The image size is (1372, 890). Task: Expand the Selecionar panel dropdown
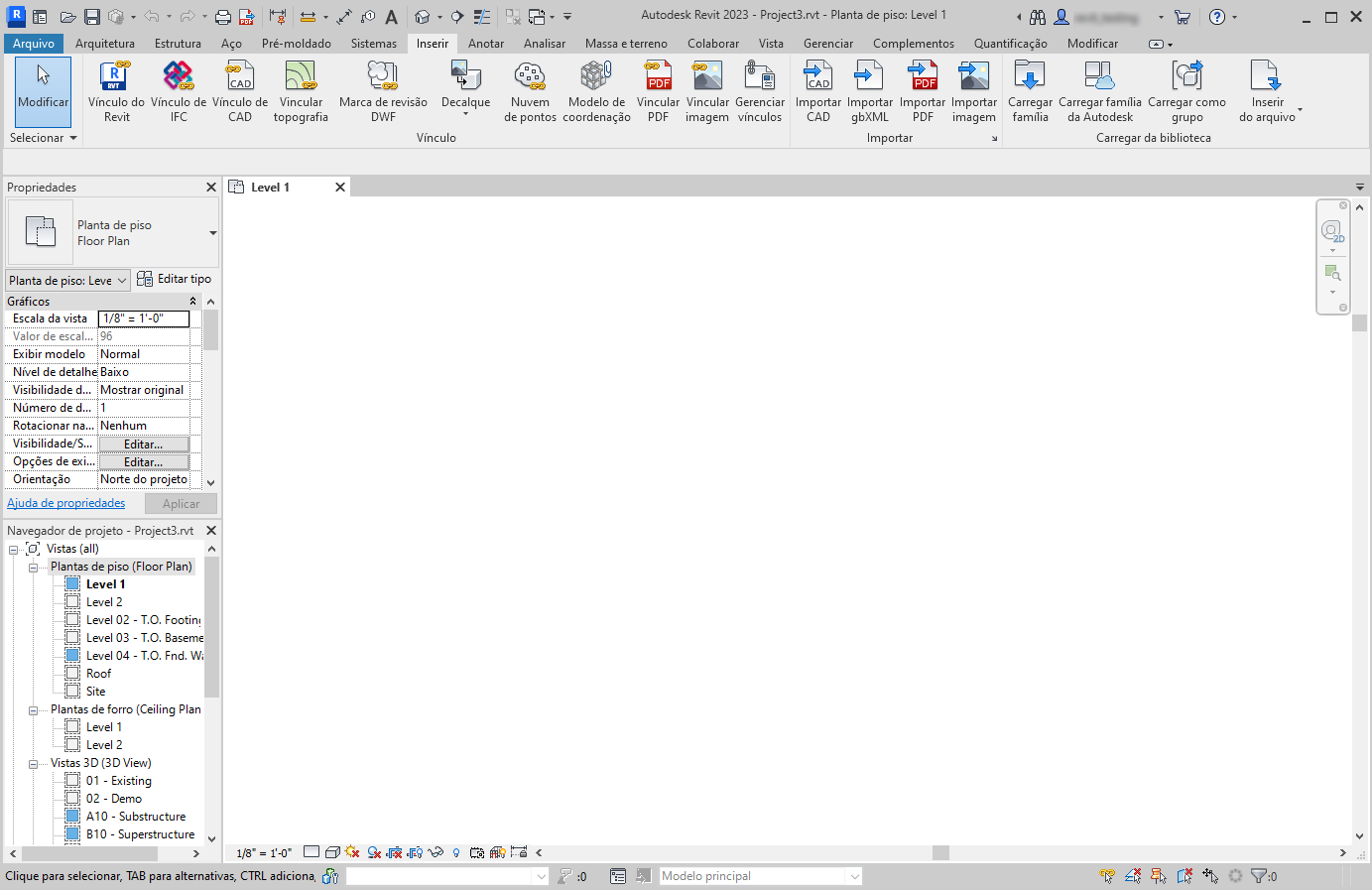(44, 138)
